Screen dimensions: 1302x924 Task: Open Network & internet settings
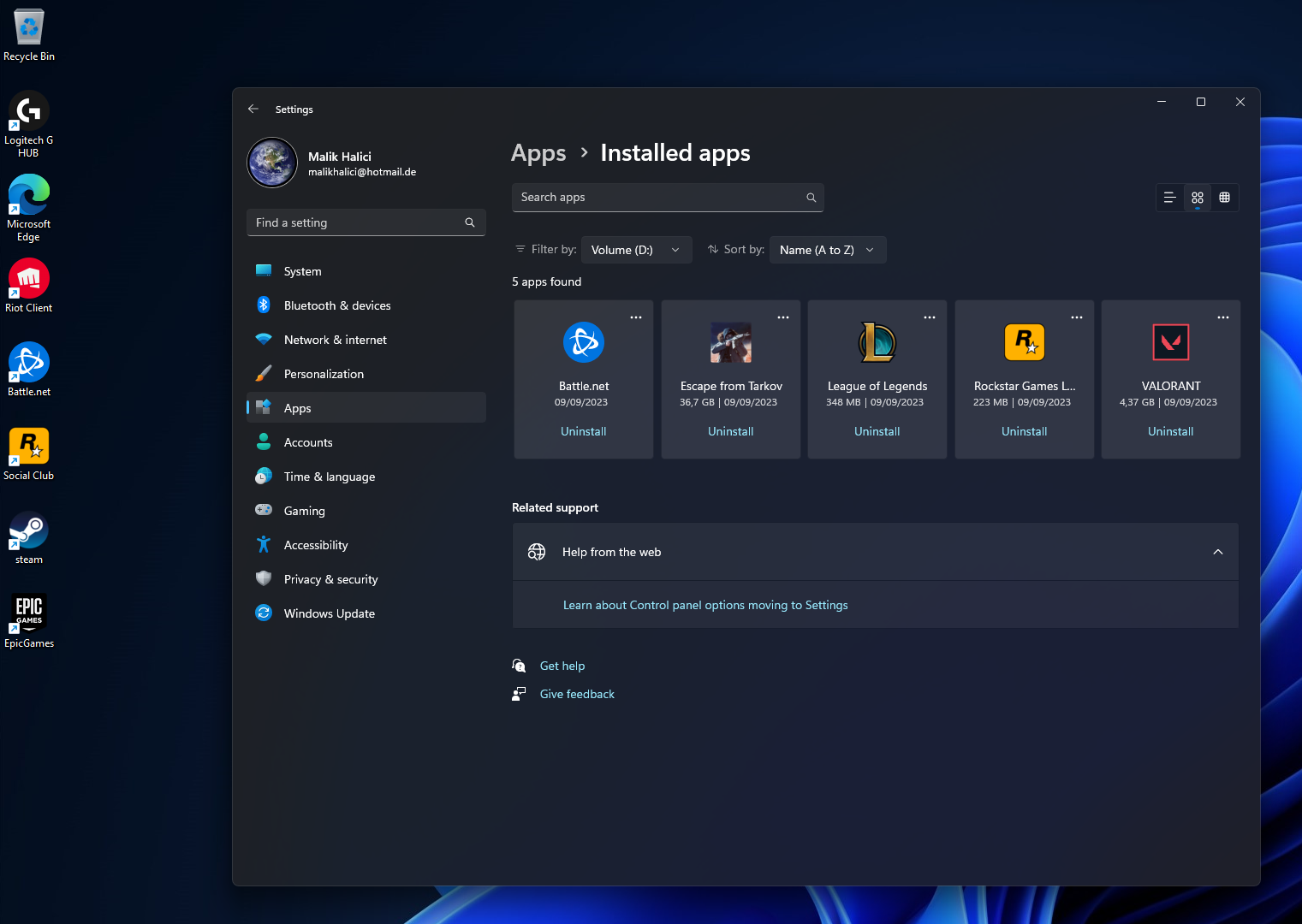pyautogui.click(x=366, y=340)
